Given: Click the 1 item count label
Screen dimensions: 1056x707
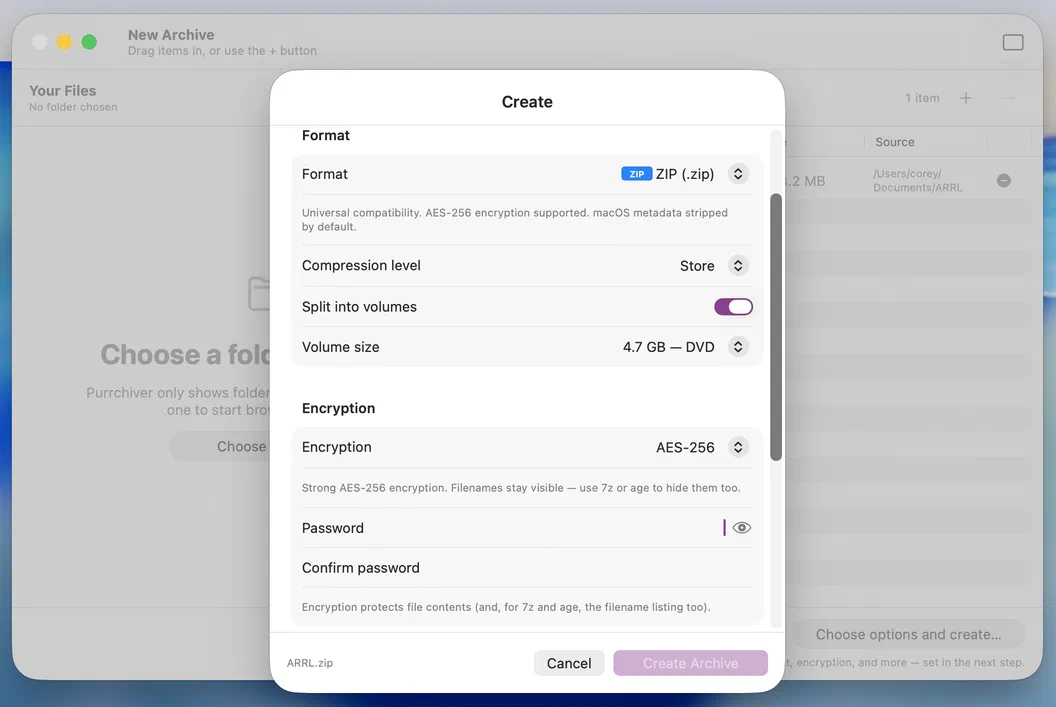Looking at the screenshot, I should tap(922, 98).
